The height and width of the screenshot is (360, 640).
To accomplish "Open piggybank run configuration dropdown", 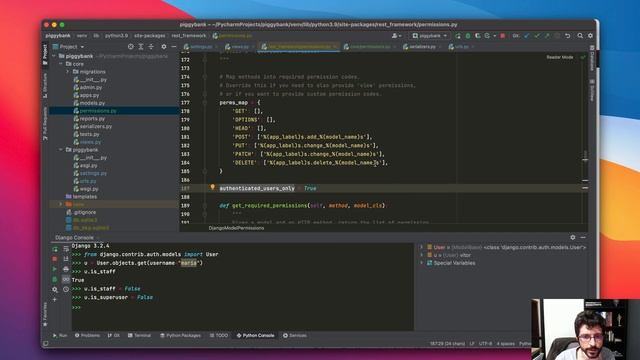I will 430,36.
